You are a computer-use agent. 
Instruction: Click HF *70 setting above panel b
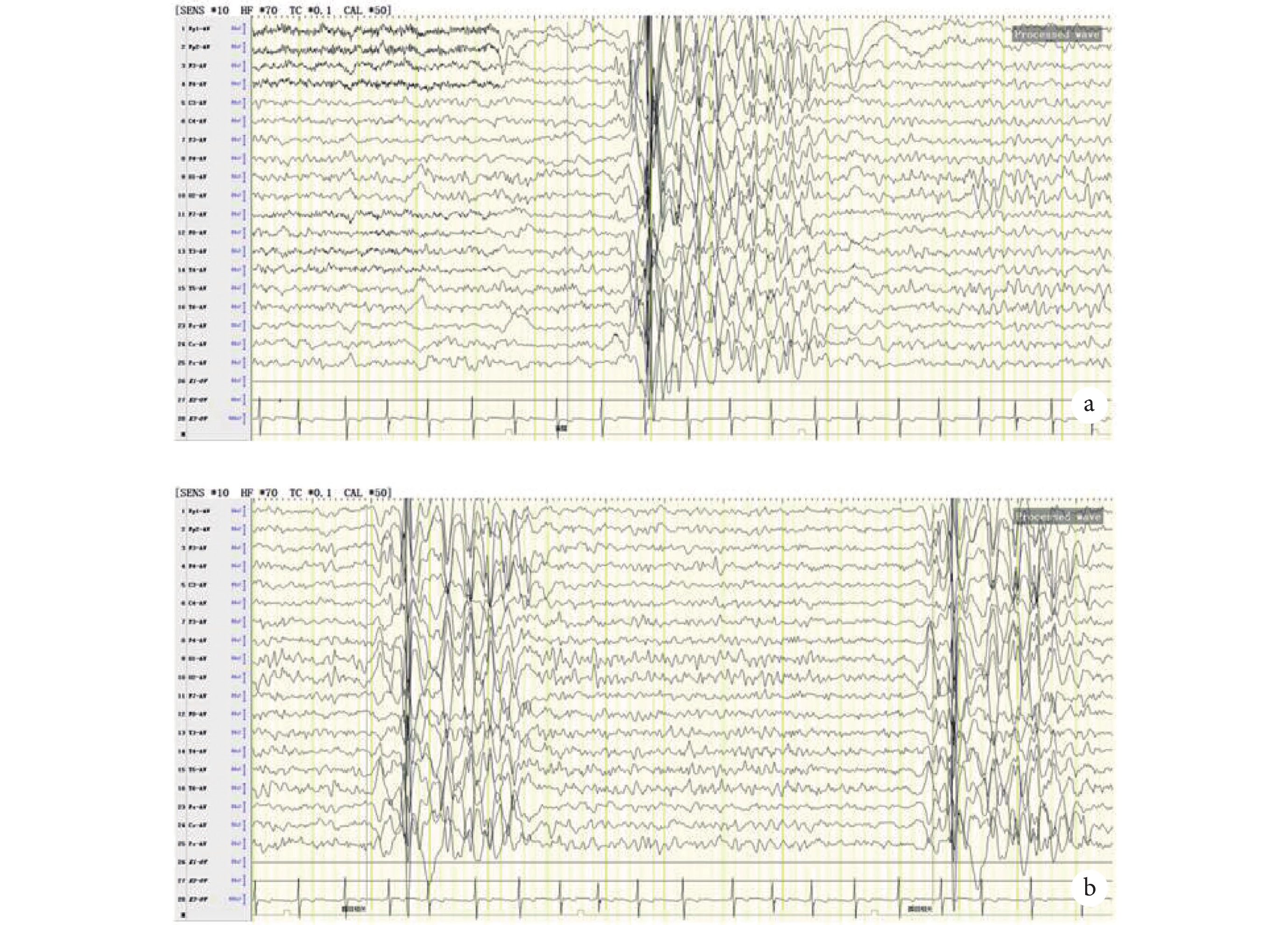tap(259, 492)
